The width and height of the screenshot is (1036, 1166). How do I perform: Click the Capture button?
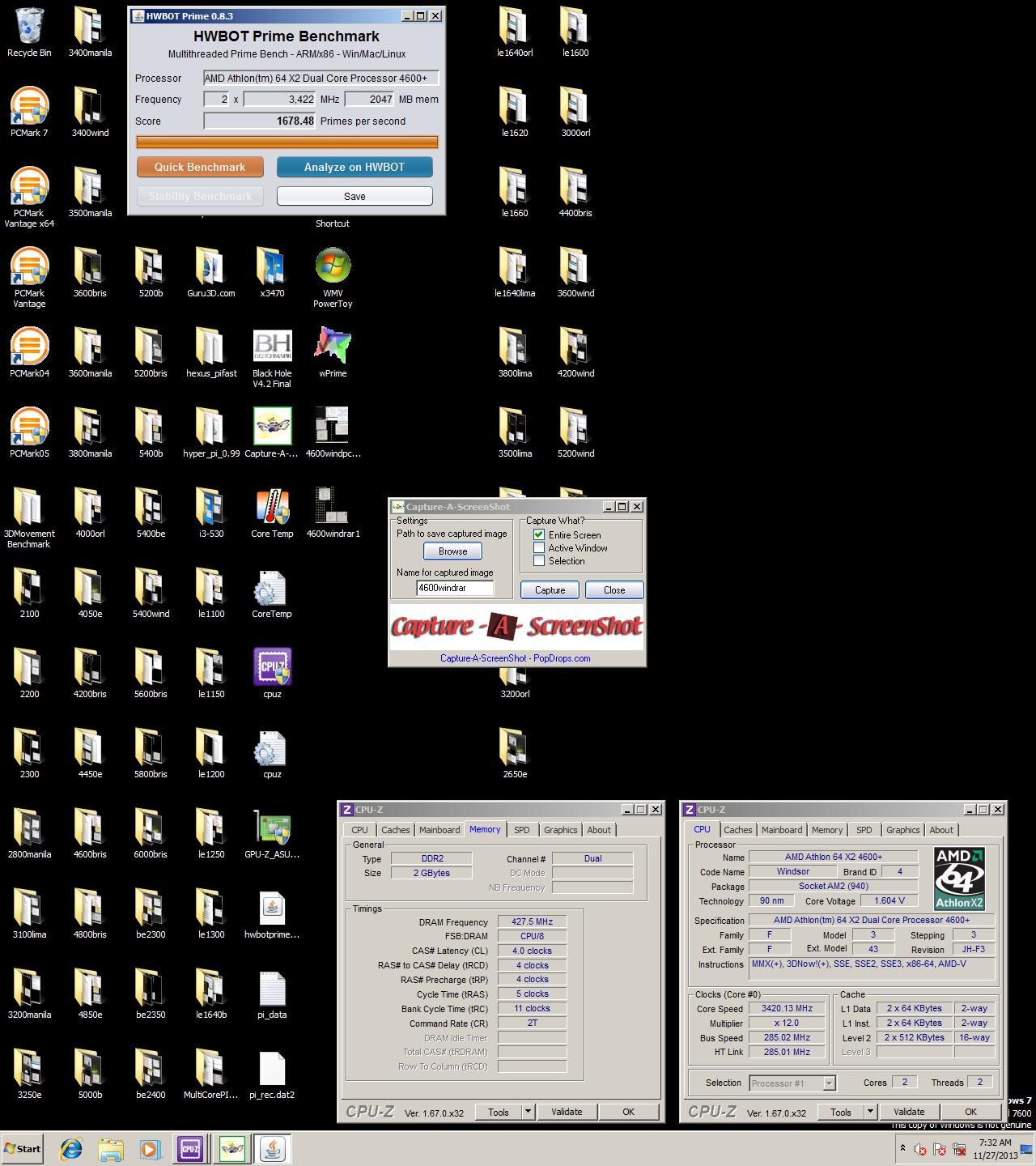[550, 589]
